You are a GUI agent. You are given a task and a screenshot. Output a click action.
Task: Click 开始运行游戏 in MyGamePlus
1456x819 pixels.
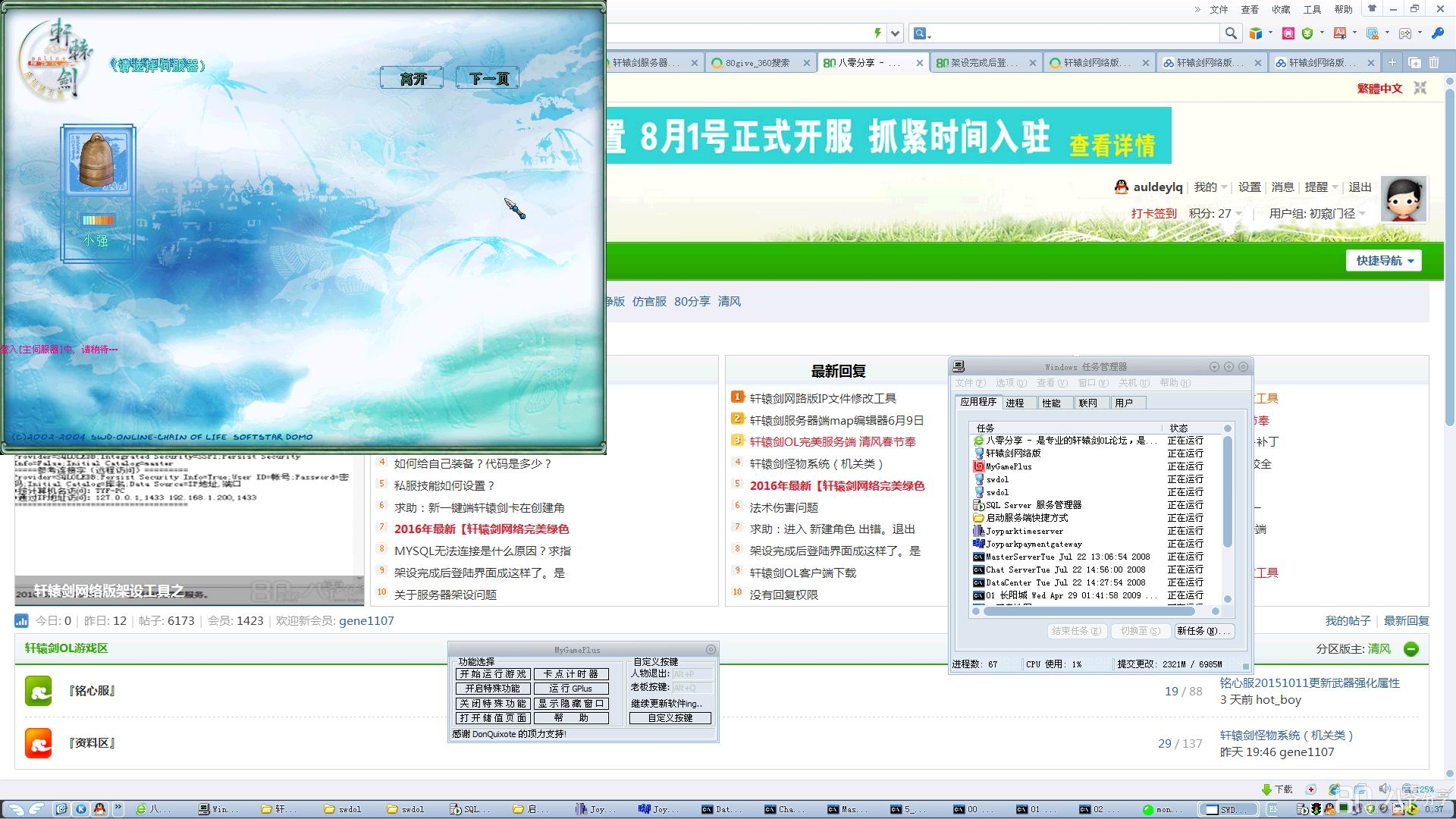pyautogui.click(x=493, y=673)
